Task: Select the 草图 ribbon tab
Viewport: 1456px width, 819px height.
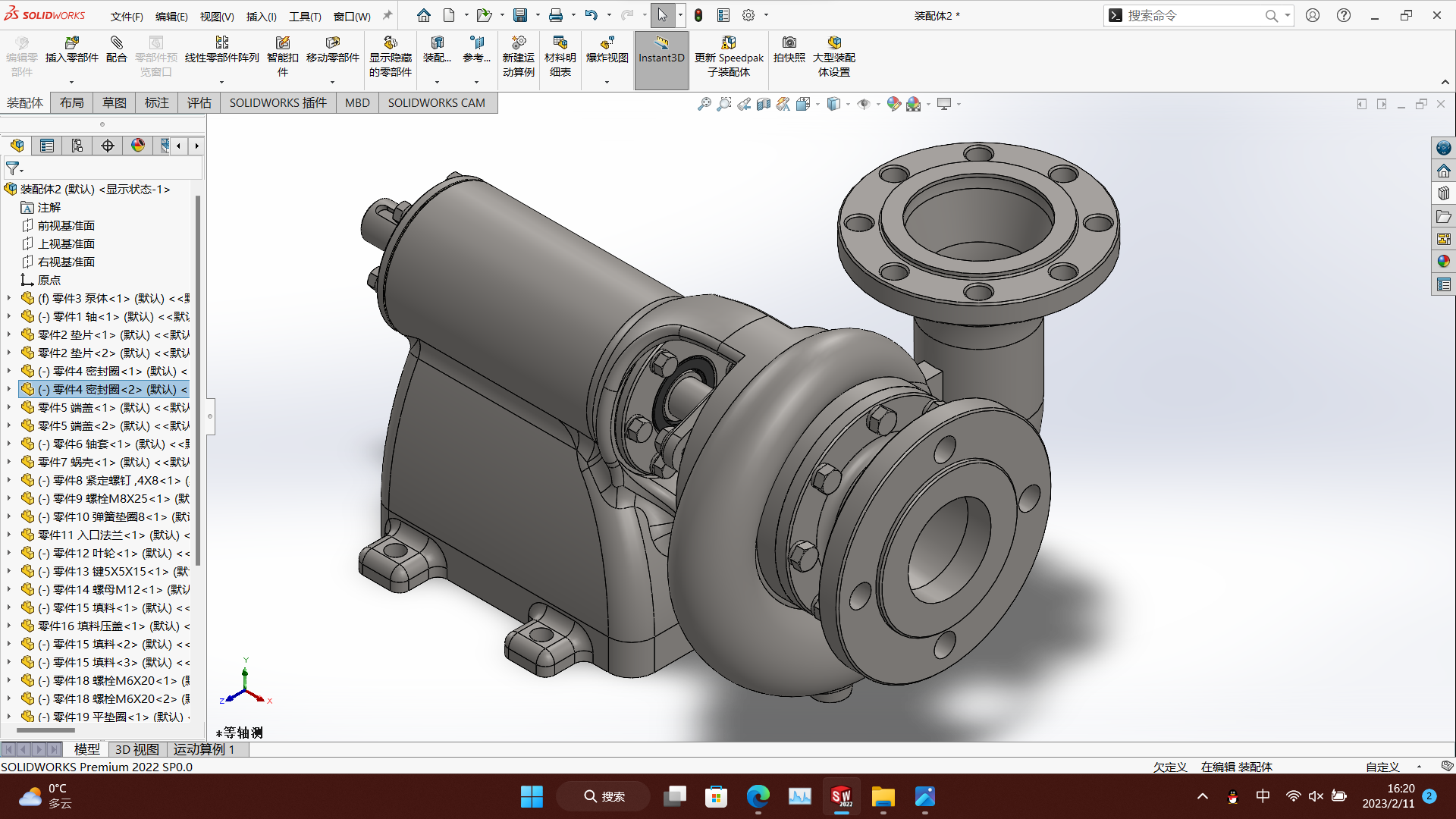Action: click(x=115, y=103)
